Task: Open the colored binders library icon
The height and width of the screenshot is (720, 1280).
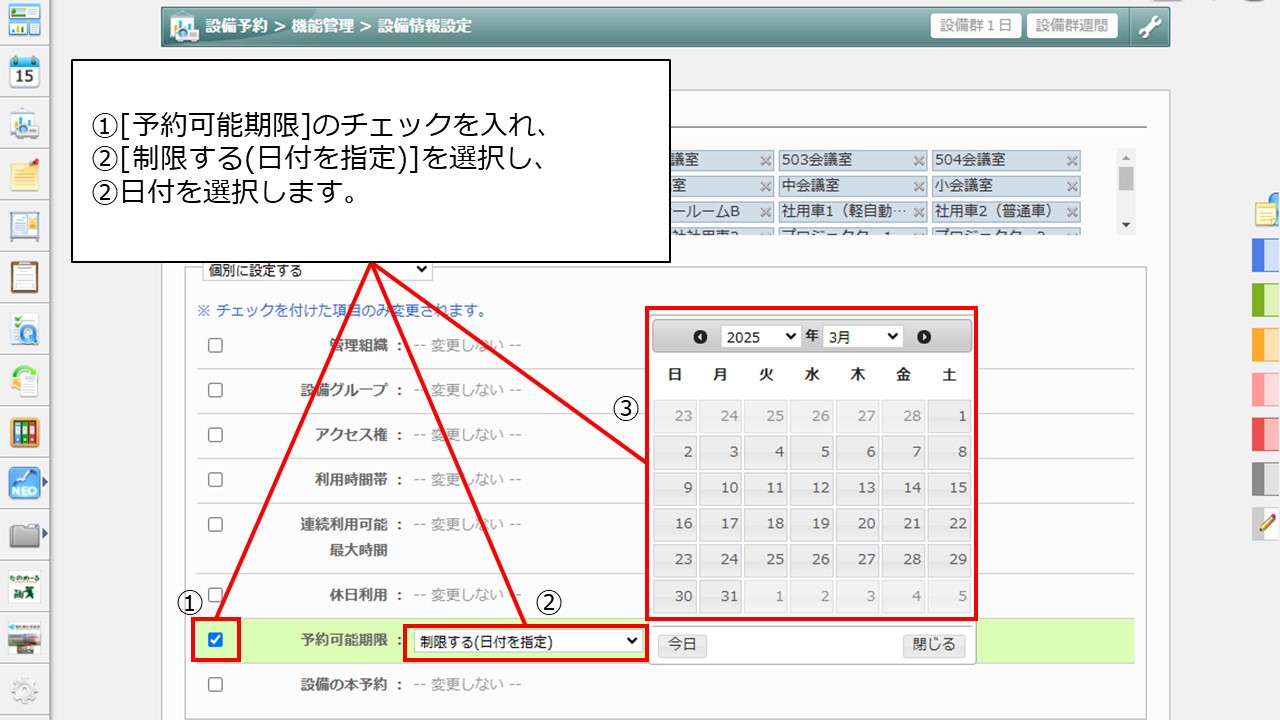Action: (24, 432)
